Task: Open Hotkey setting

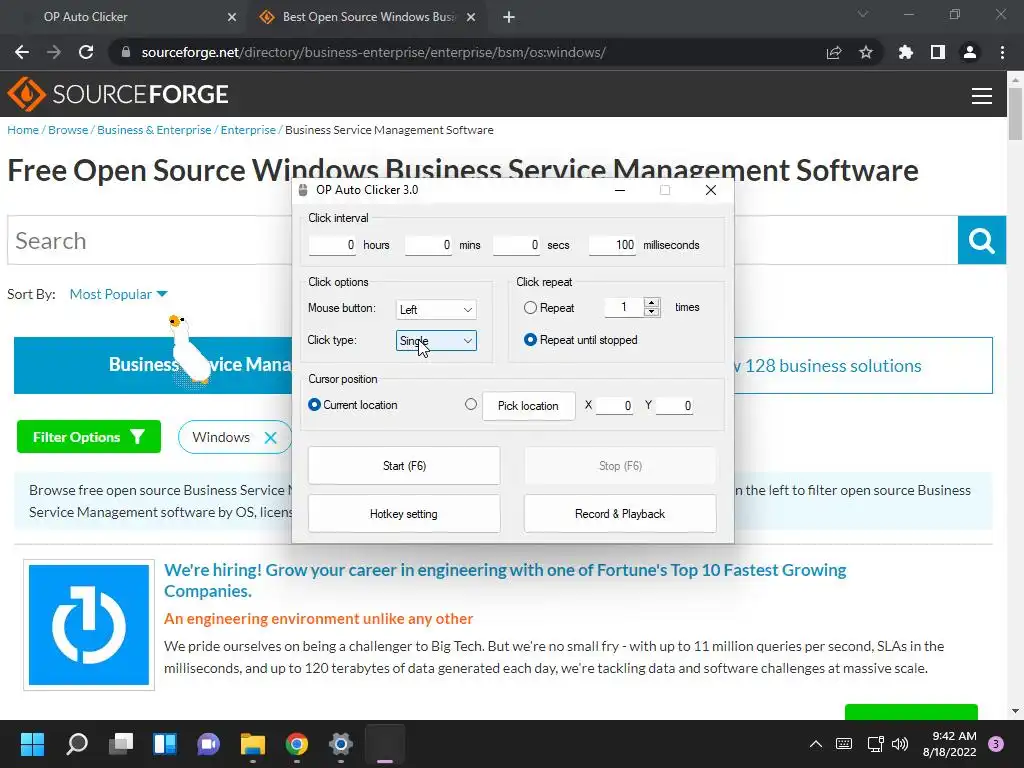Action: tap(404, 514)
